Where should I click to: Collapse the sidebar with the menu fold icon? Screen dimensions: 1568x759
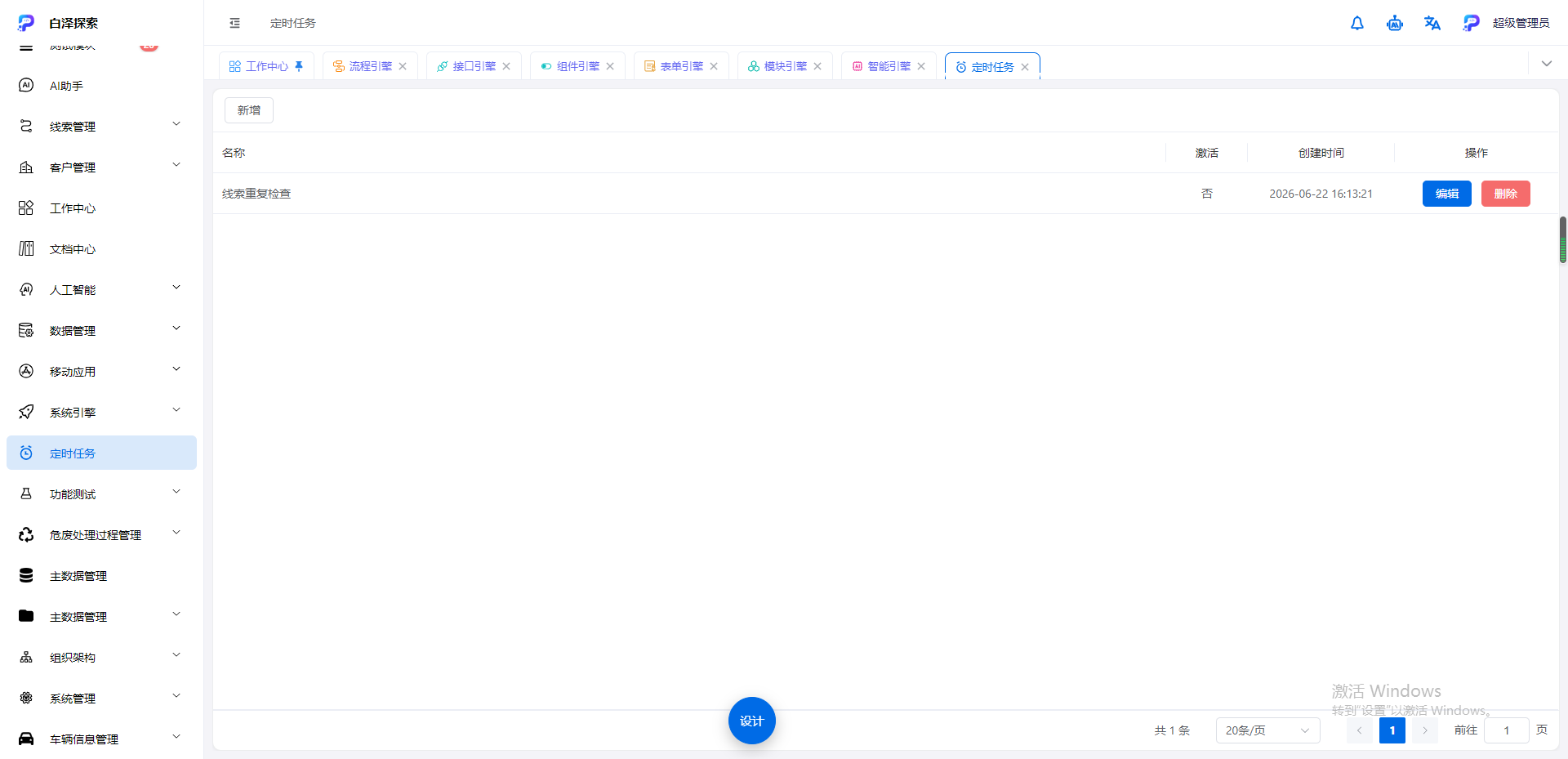[235, 23]
